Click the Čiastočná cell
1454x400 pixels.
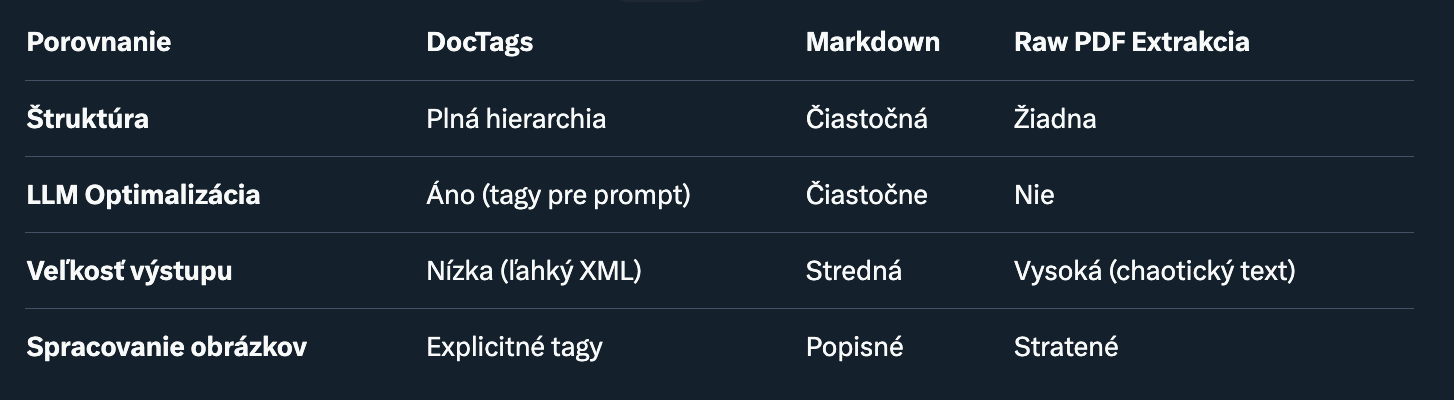point(866,118)
